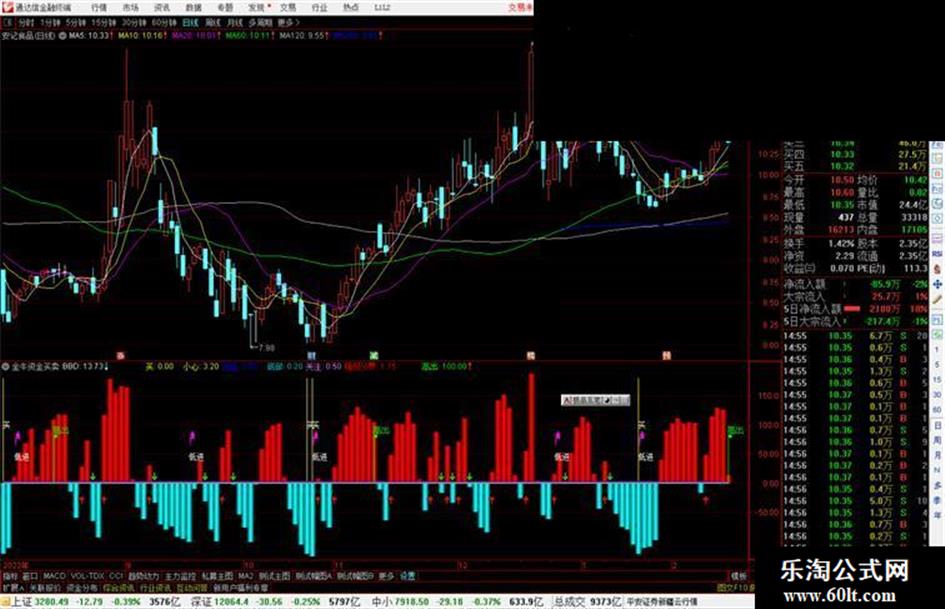Switch indicator to 测试幅图A

[x=314, y=576]
